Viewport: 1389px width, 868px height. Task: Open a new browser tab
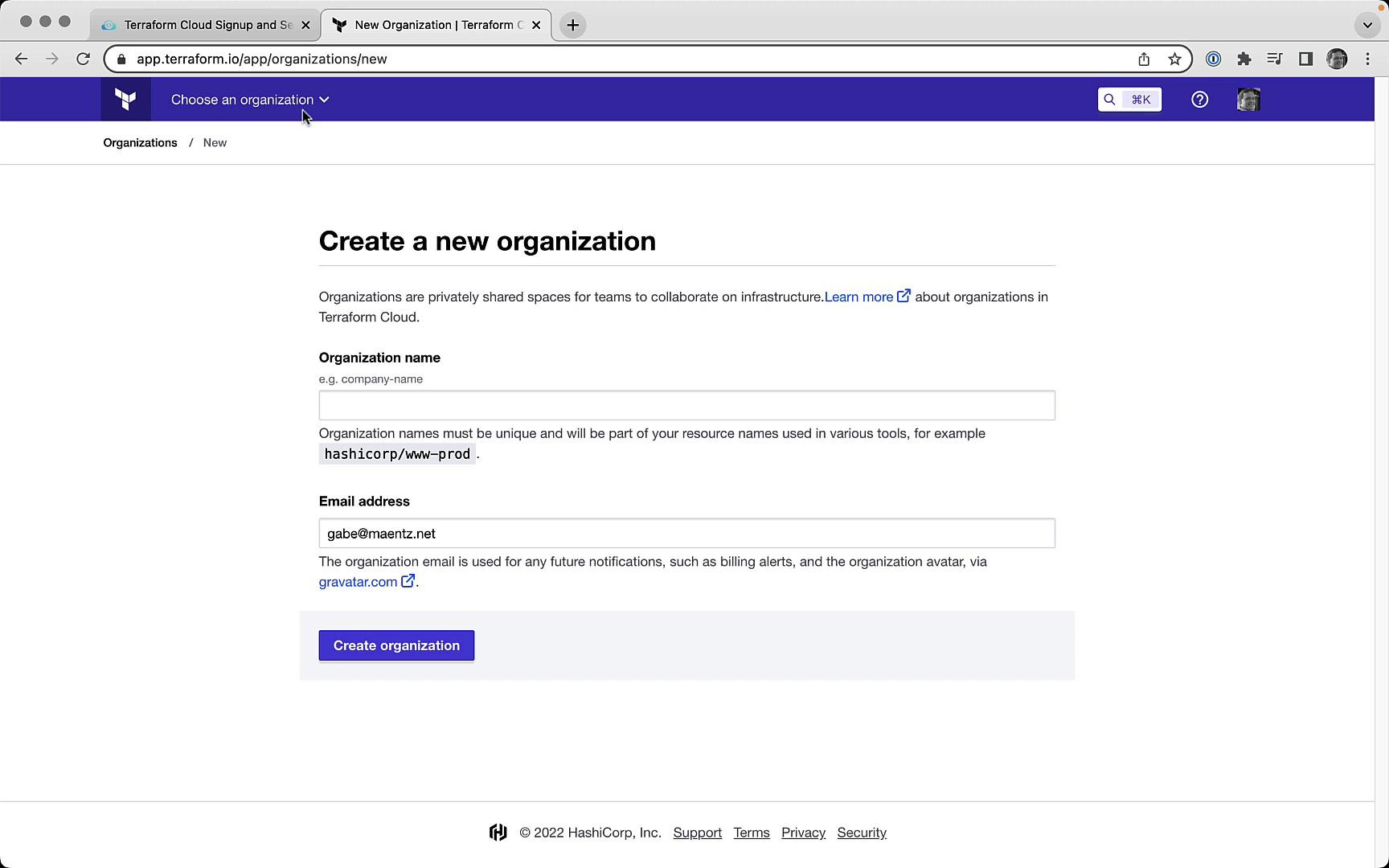click(572, 25)
